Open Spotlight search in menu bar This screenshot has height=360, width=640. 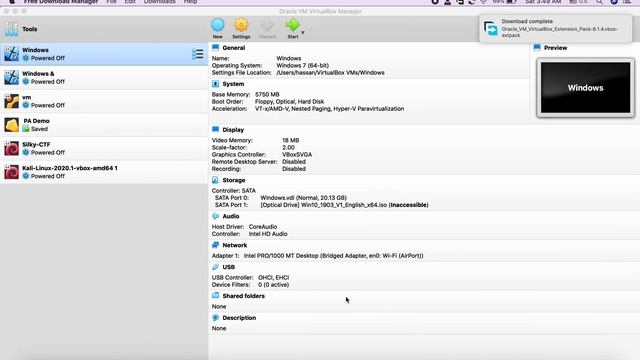tap(599, 2)
